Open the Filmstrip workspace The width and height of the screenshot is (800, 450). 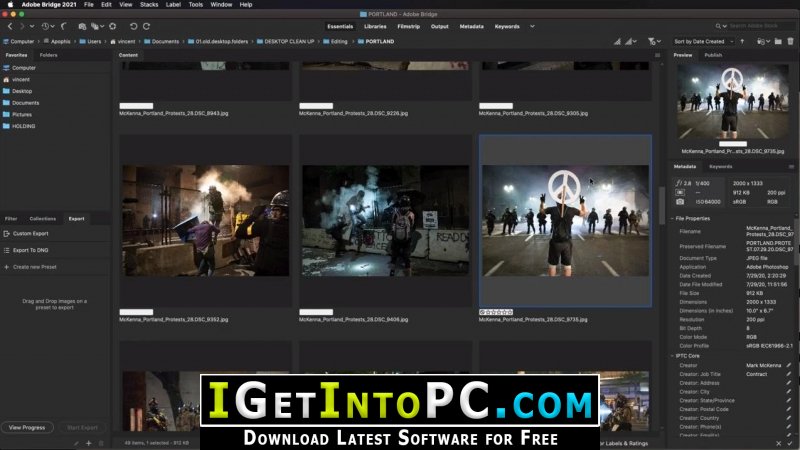pos(409,27)
